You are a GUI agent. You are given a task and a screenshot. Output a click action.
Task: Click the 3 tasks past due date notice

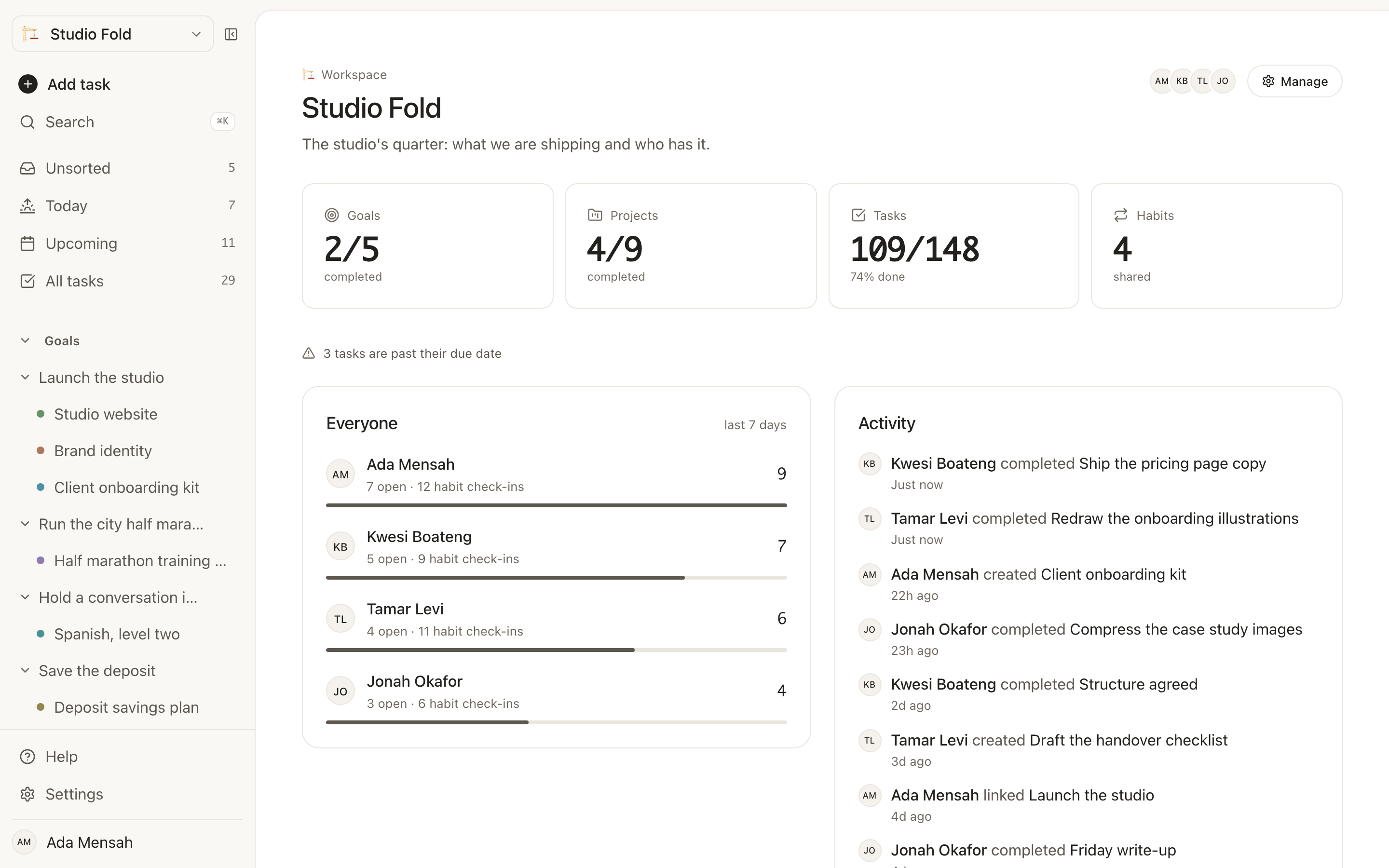402,353
